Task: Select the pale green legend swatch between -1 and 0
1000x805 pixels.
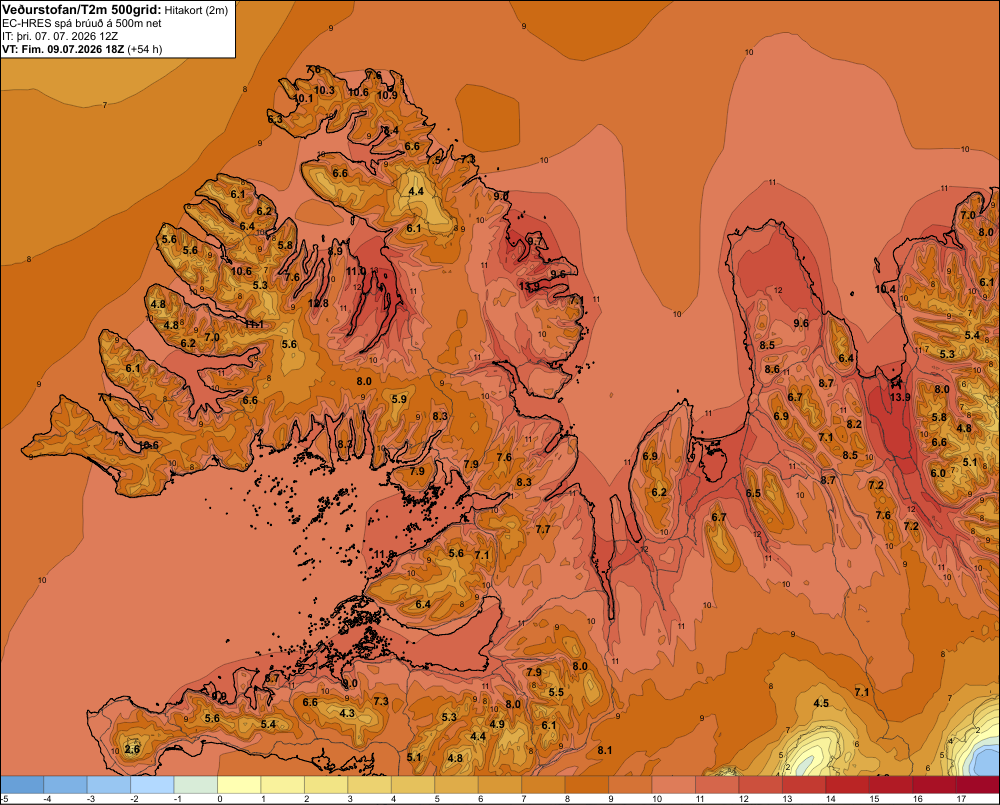Action: [x=196, y=785]
